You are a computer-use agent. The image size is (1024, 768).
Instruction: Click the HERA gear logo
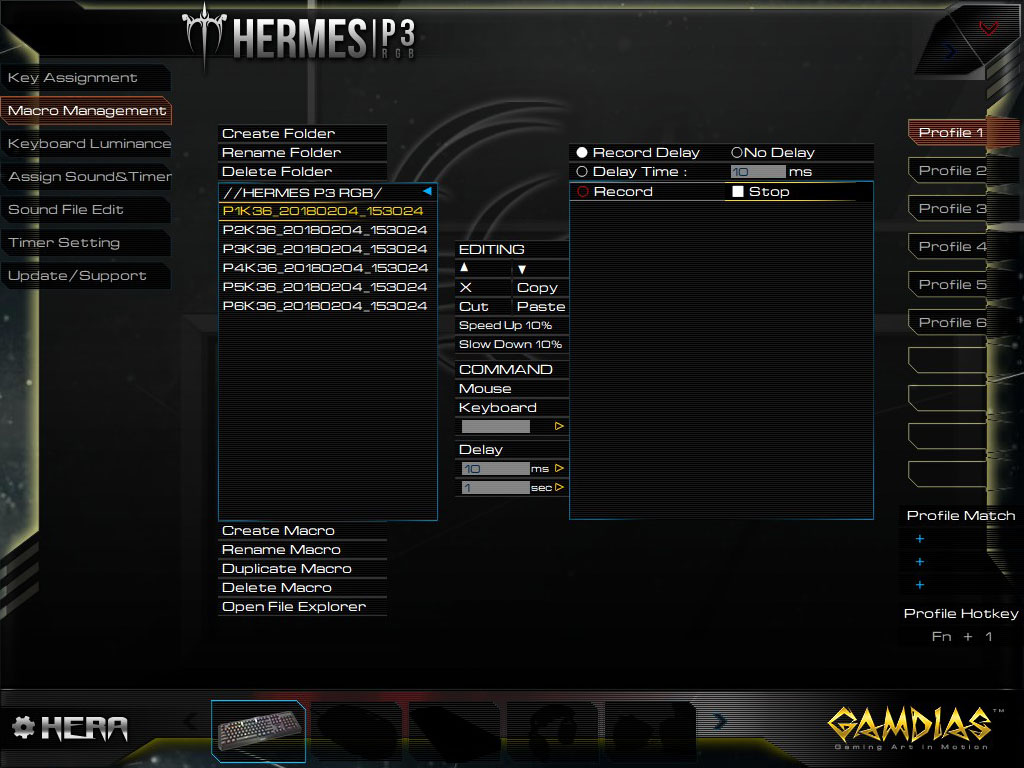click(x=70, y=728)
